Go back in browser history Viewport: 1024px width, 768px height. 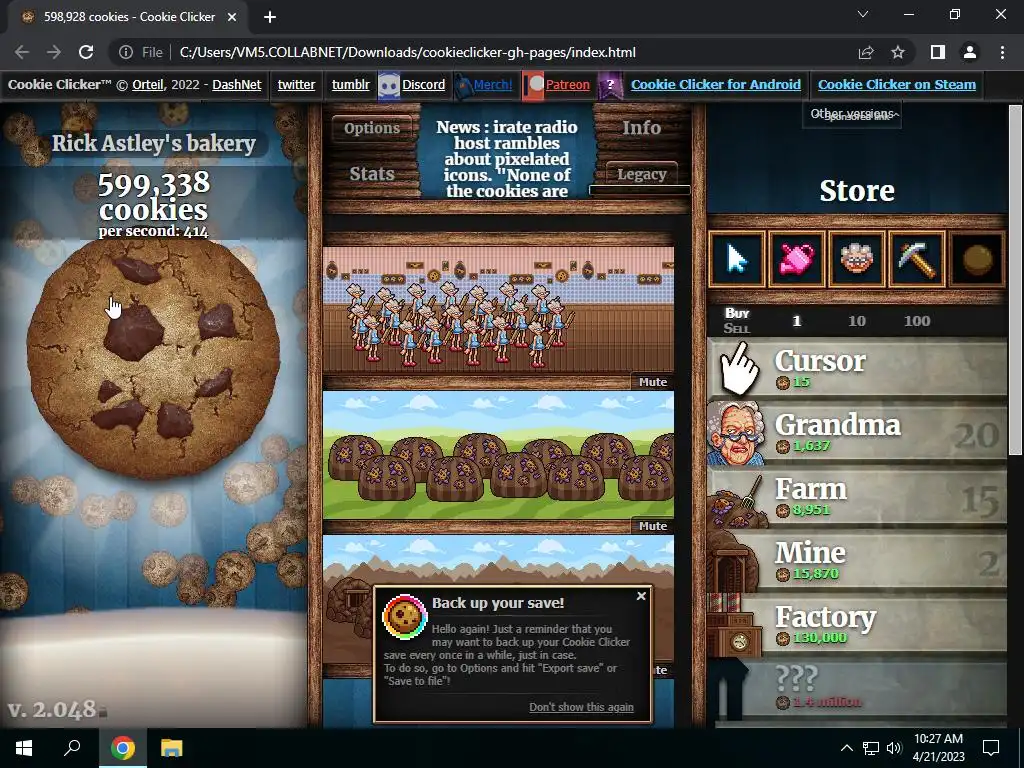coord(22,52)
